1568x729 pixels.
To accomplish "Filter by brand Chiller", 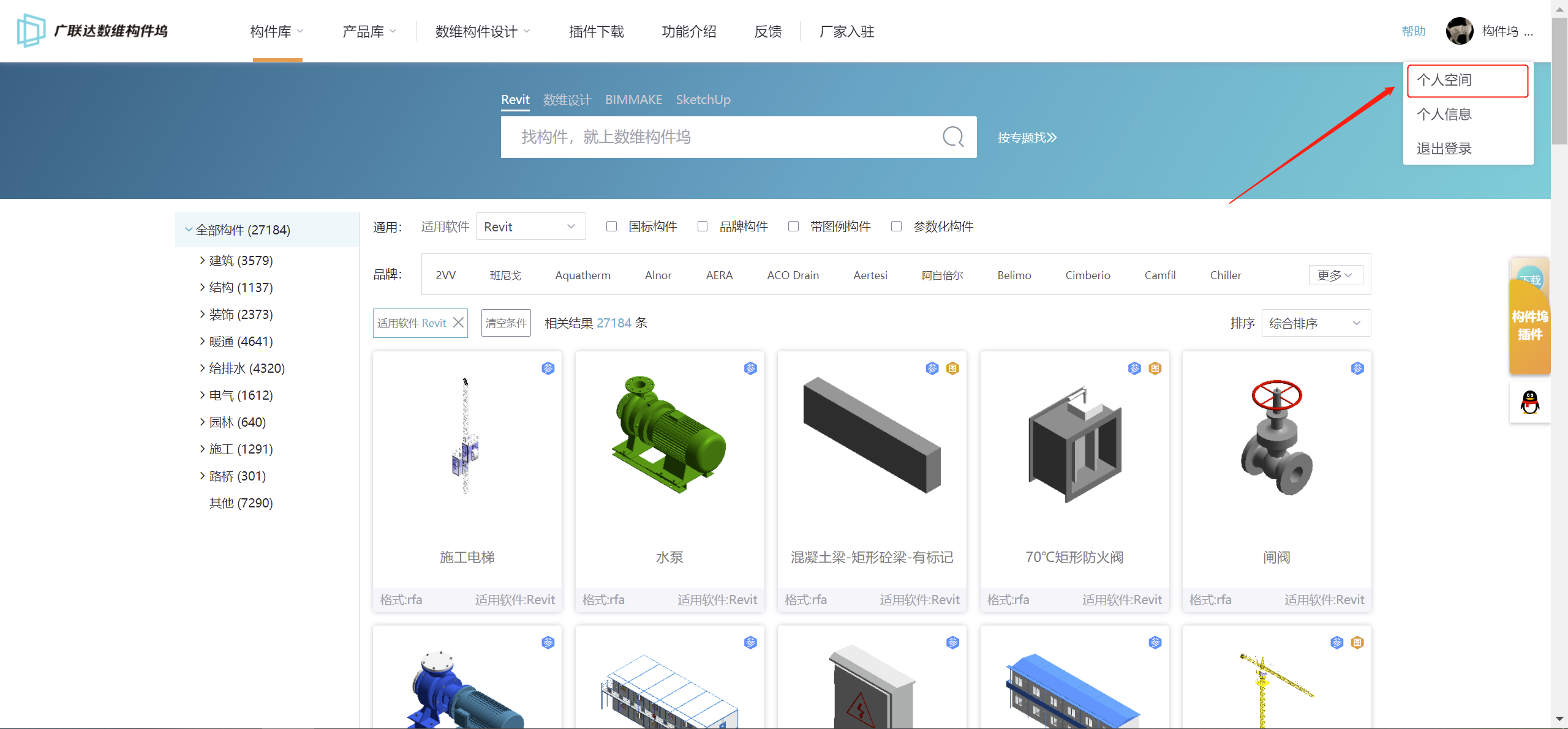I will pyautogui.click(x=1225, y=275).
